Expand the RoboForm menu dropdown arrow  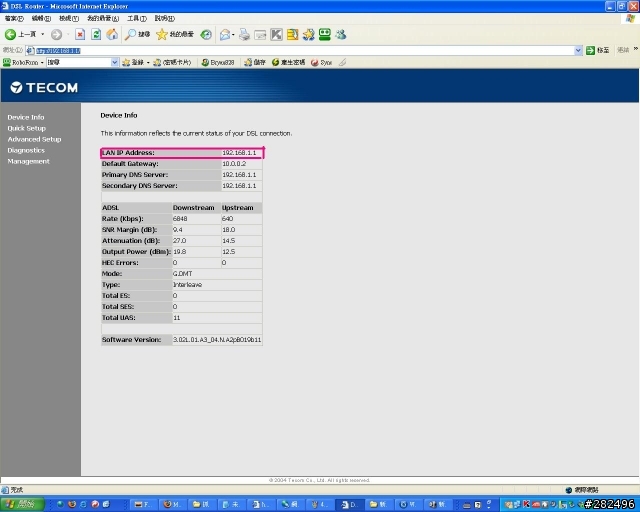tap(42, 62)
